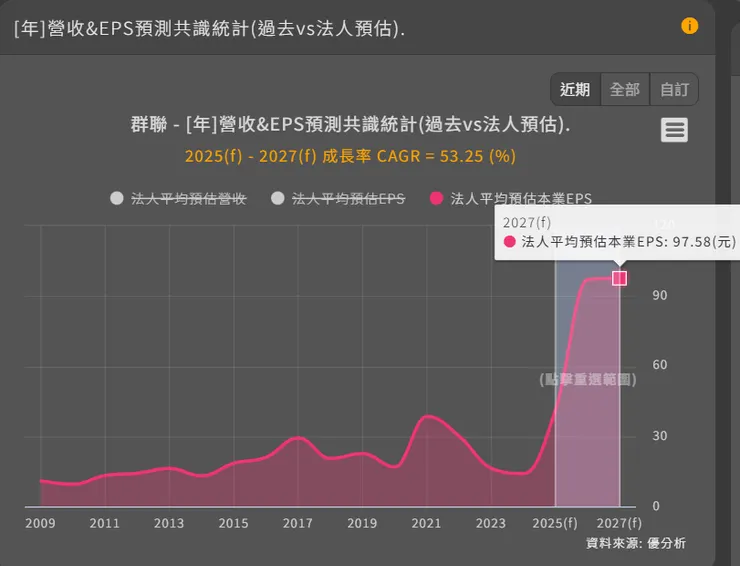Toggle the 法人平均預估本業EPS legend series

(x=511, y=199)
